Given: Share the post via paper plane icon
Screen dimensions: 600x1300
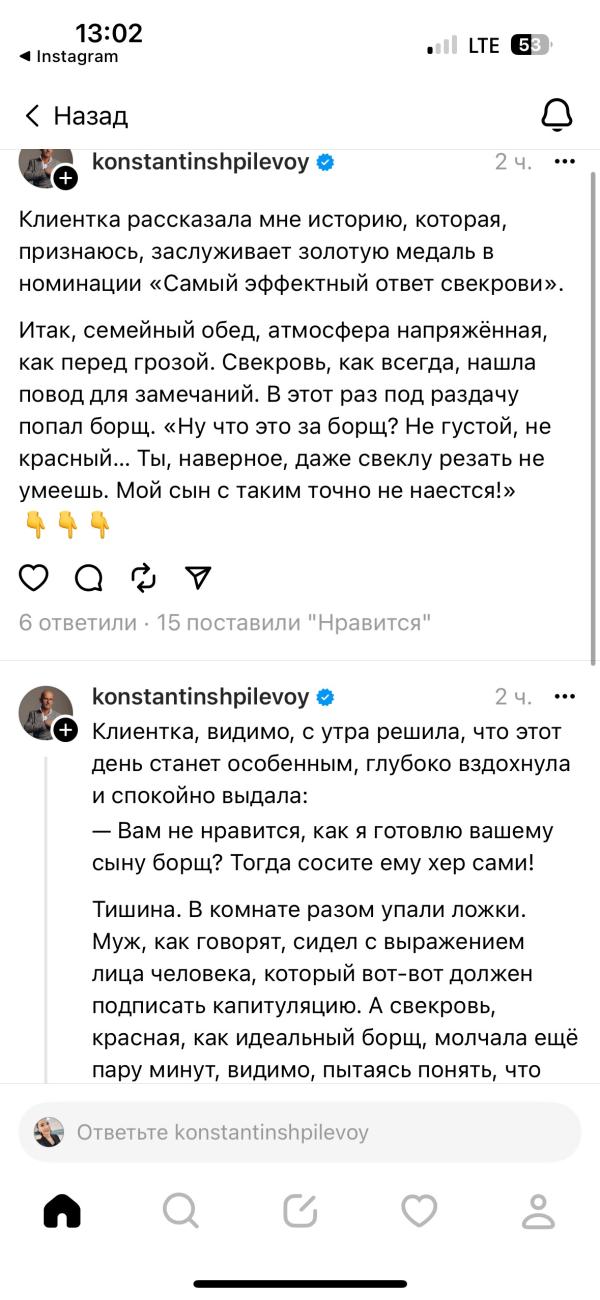Looking at the screenshot, I should coord(198,577).
